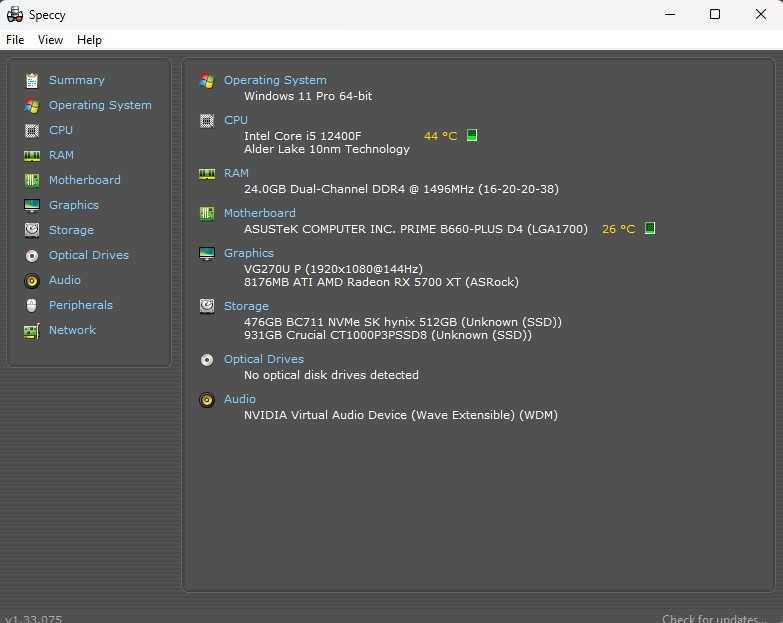Click RAM stick icon in summary pane
783x623 pixels.
pyautogui.click(x=207, y=174)
